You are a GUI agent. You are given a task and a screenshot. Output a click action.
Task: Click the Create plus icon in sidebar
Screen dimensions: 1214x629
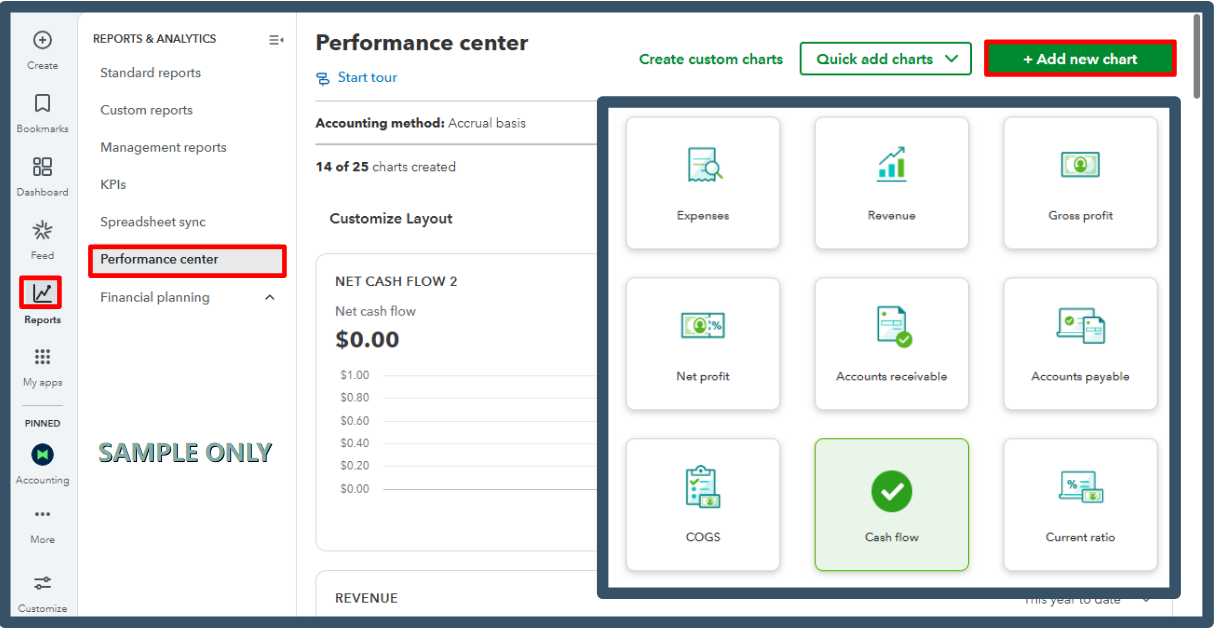click(x=42, y=41)
